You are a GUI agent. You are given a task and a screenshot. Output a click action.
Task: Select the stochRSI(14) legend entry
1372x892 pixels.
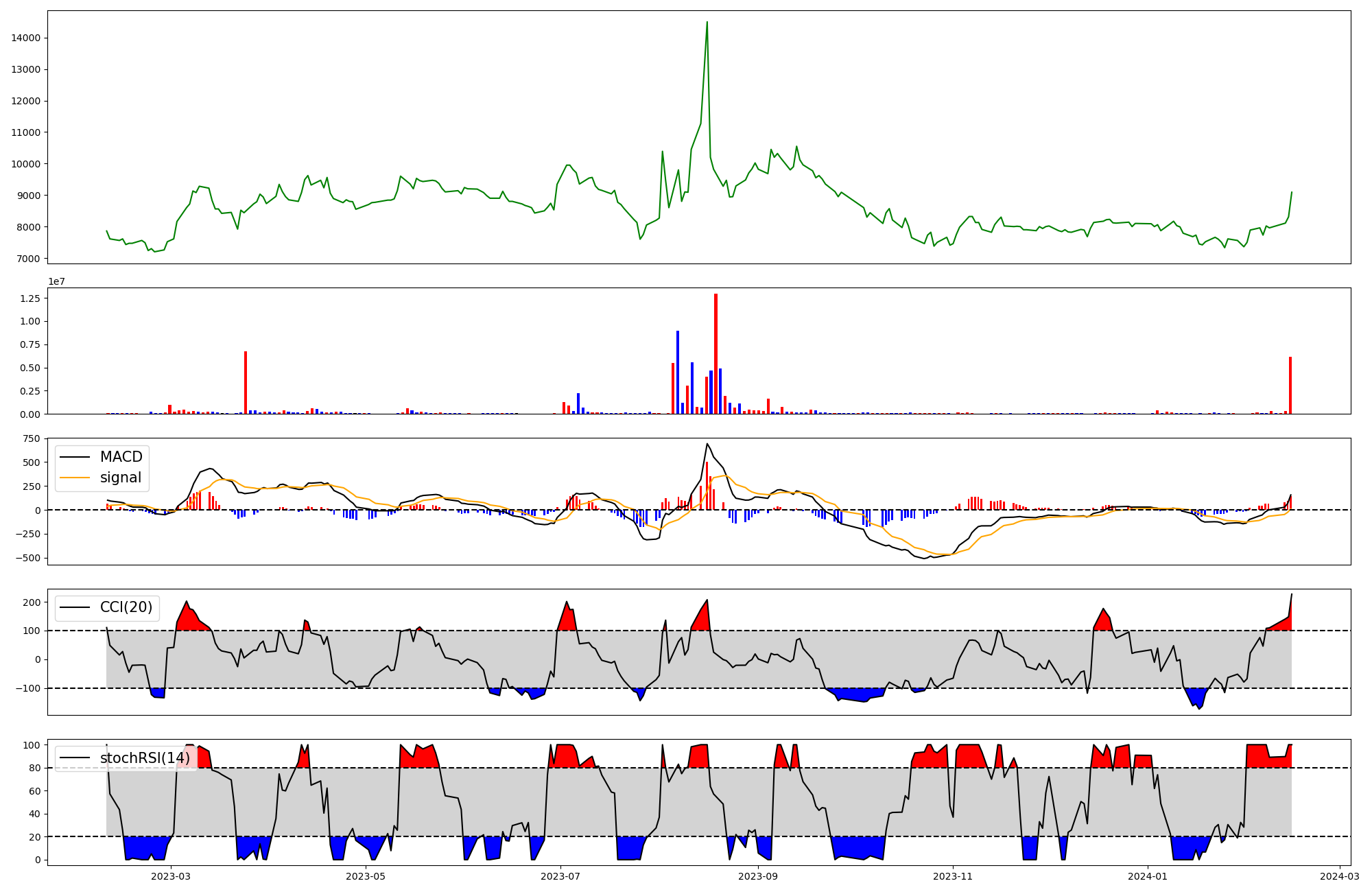click(145, 758)
